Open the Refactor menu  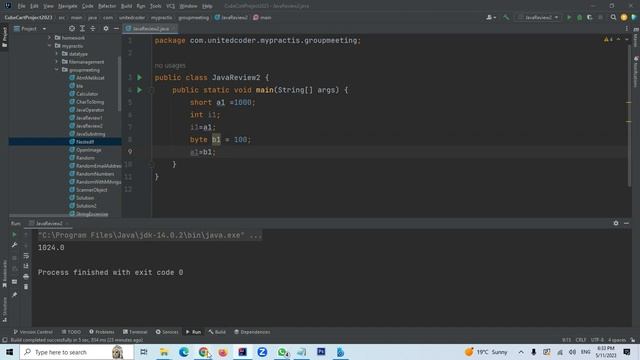pos(107,6)
